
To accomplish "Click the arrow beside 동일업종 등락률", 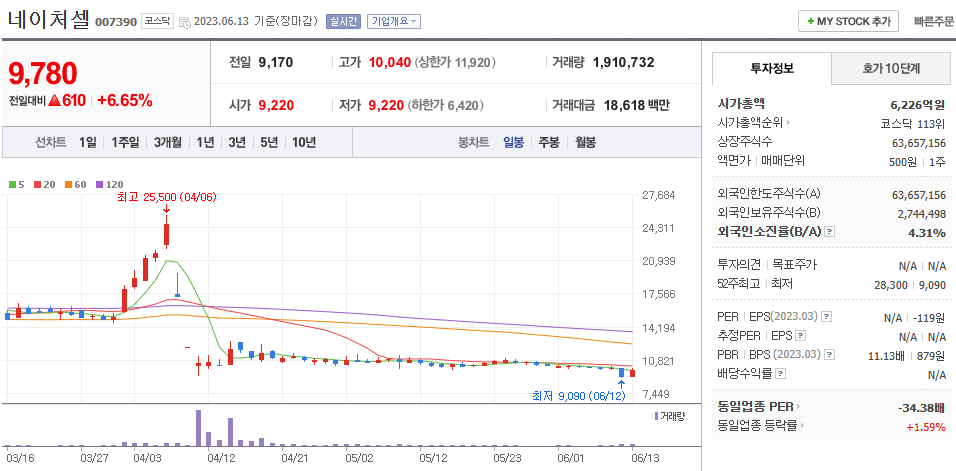I will [x=801, y=426].
